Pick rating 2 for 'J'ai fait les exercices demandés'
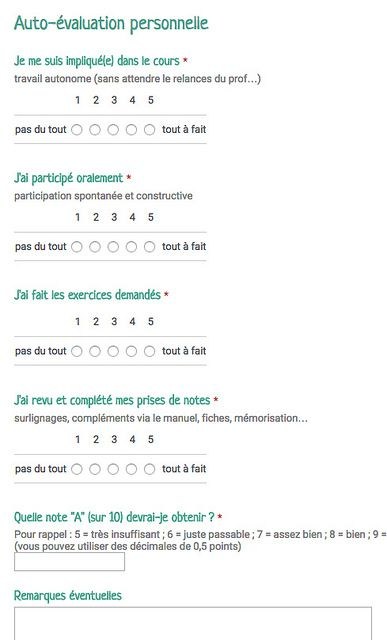 click(x=95, y=351)
